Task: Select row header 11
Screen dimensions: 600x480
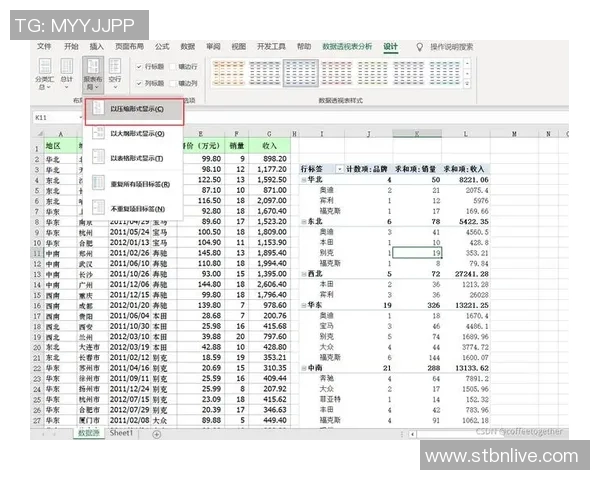Action: pos(37,253)
